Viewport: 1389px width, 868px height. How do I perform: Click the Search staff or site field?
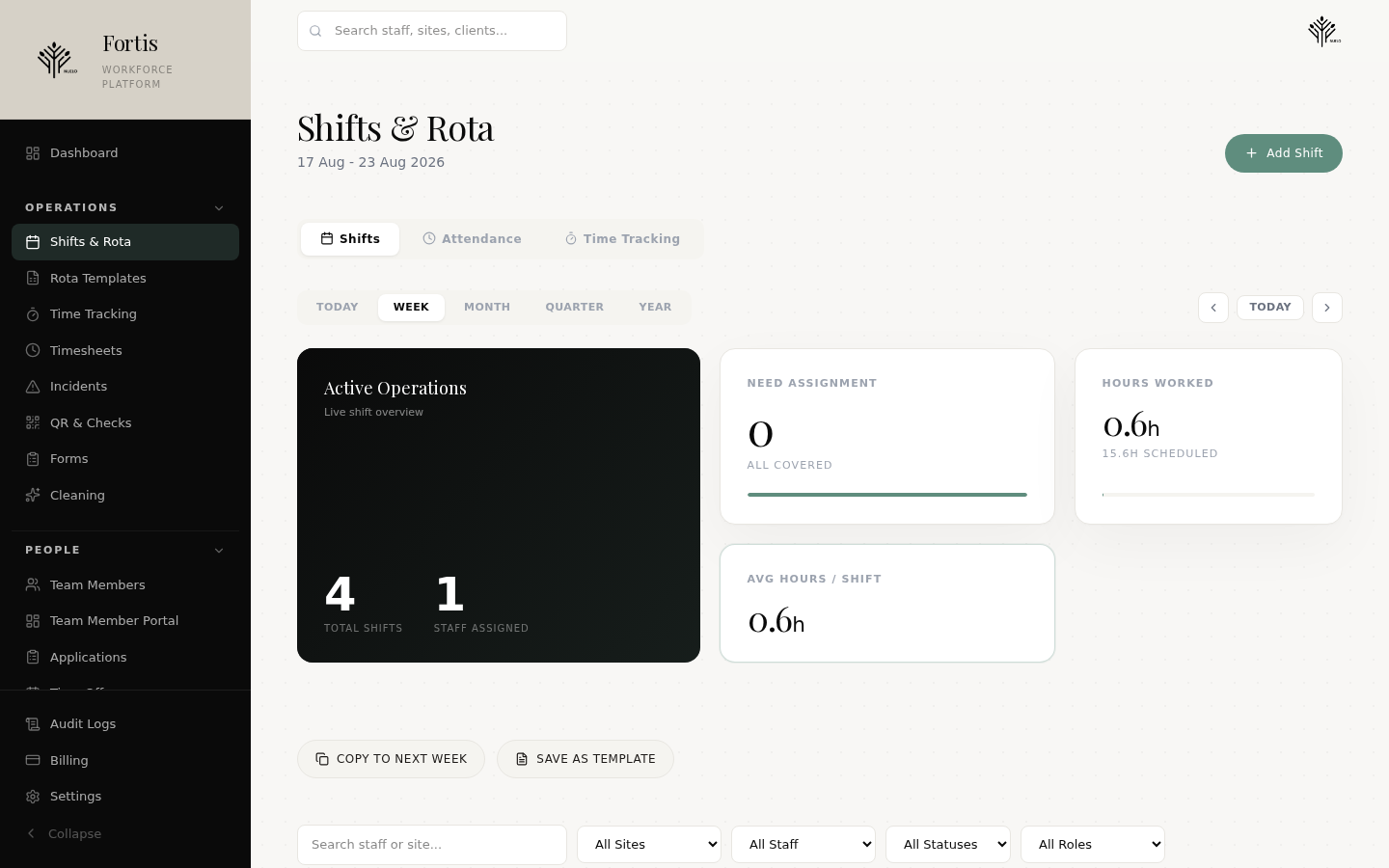[432, 845]
